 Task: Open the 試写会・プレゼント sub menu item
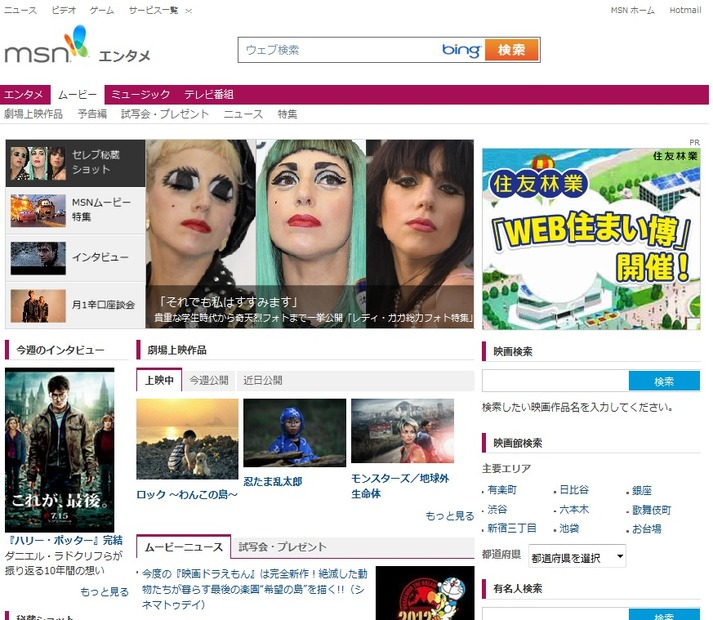tap(165, 114)
